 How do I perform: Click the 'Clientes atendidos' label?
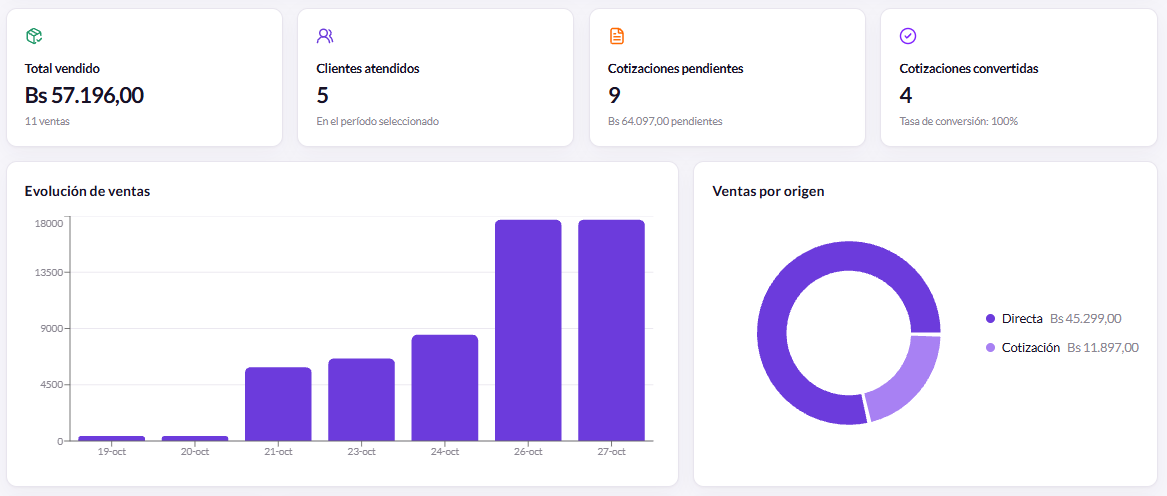click(x=368, y=69)
